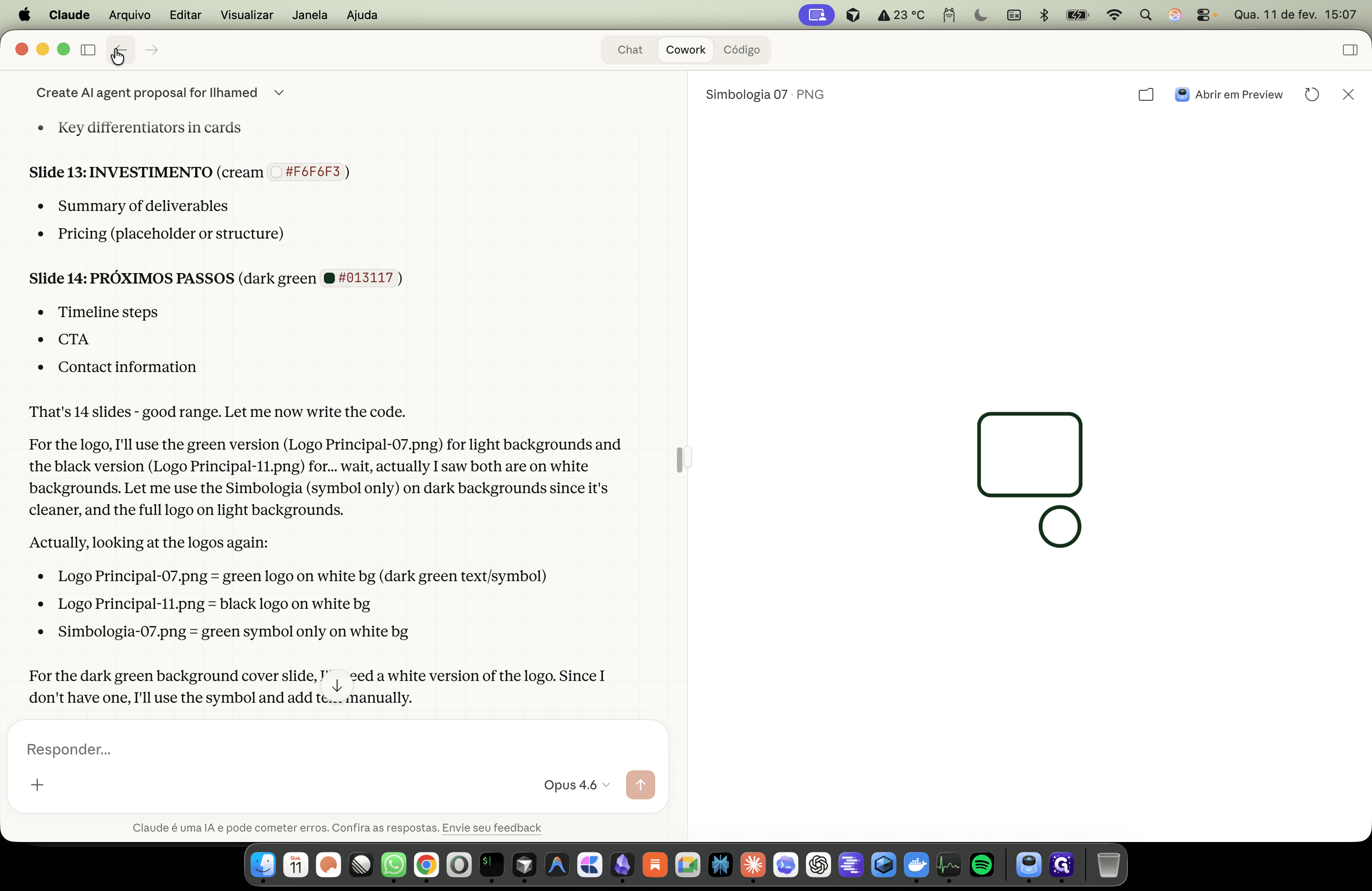The width and height of the screenshot is (1372, 891).
Task: Click the send message arrow button
Action: [x=640, y=785]
